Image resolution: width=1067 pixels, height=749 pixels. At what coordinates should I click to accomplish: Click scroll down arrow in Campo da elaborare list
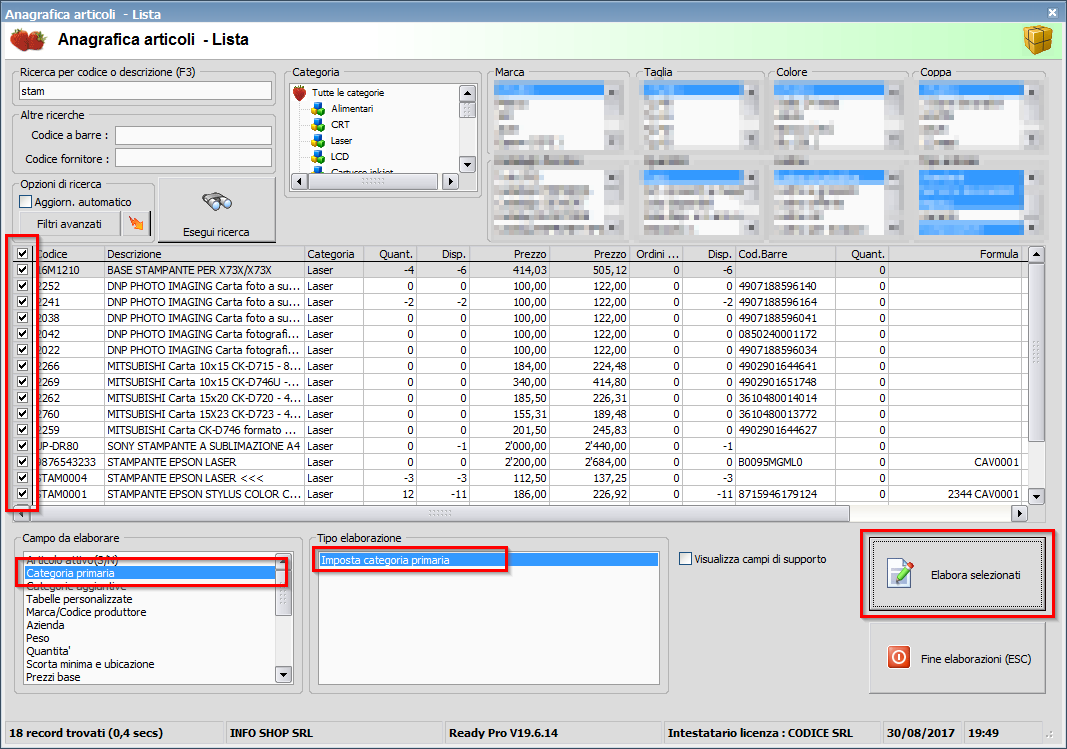point(284,675)
